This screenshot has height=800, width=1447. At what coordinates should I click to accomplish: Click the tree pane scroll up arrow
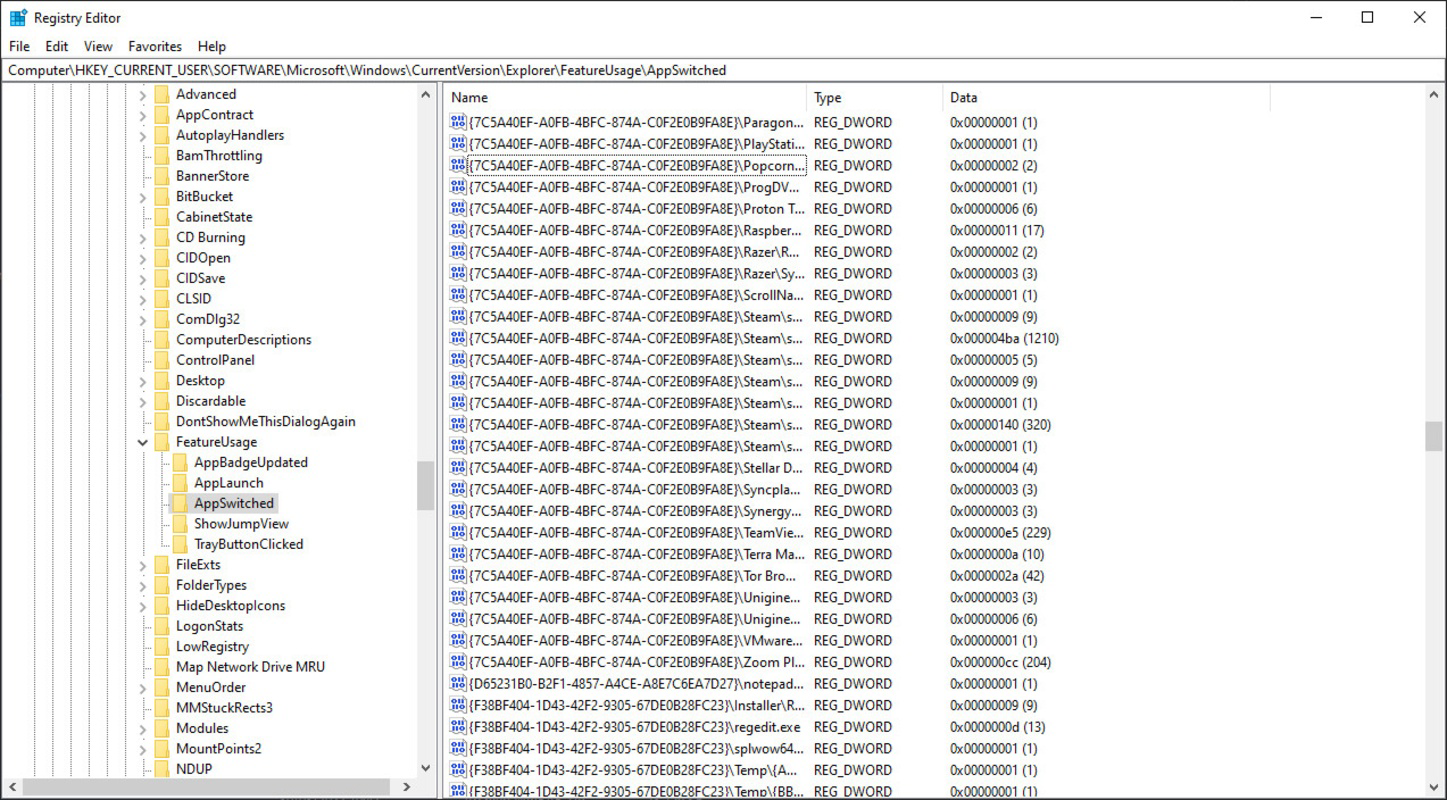point(426,95)
